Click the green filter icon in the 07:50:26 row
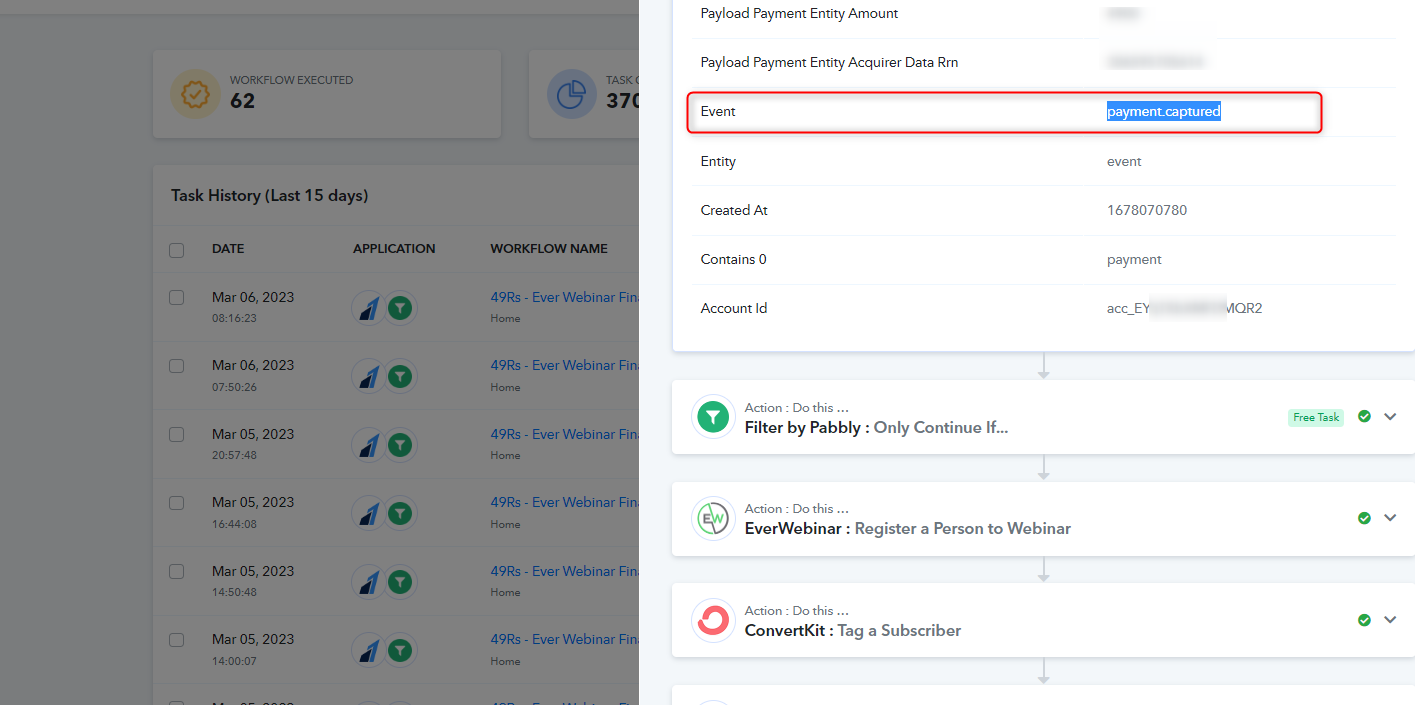This screenshot has width=1415, height=705. click(x=400, y=376)
